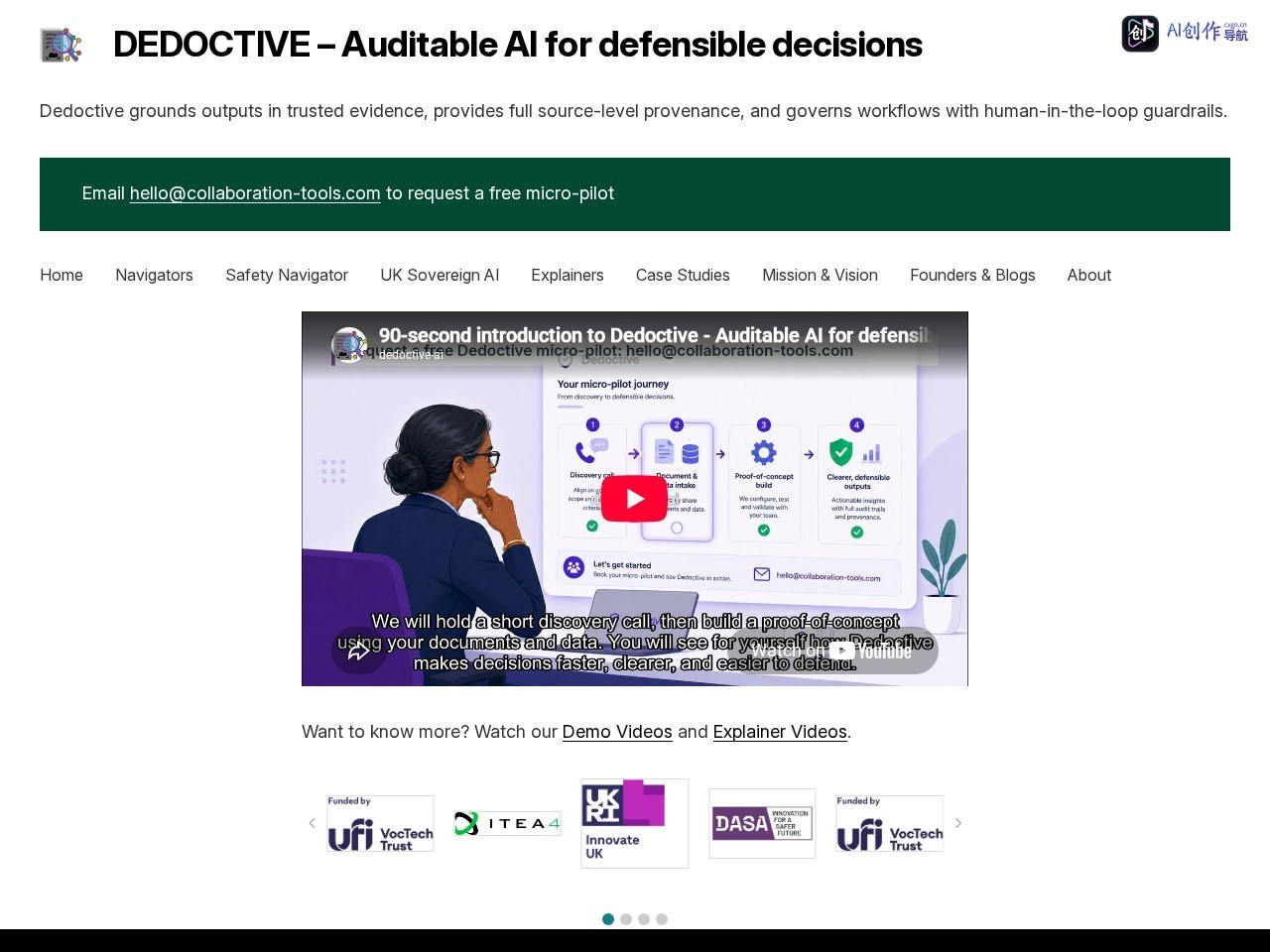Click the Innovate UK logo

635,823
